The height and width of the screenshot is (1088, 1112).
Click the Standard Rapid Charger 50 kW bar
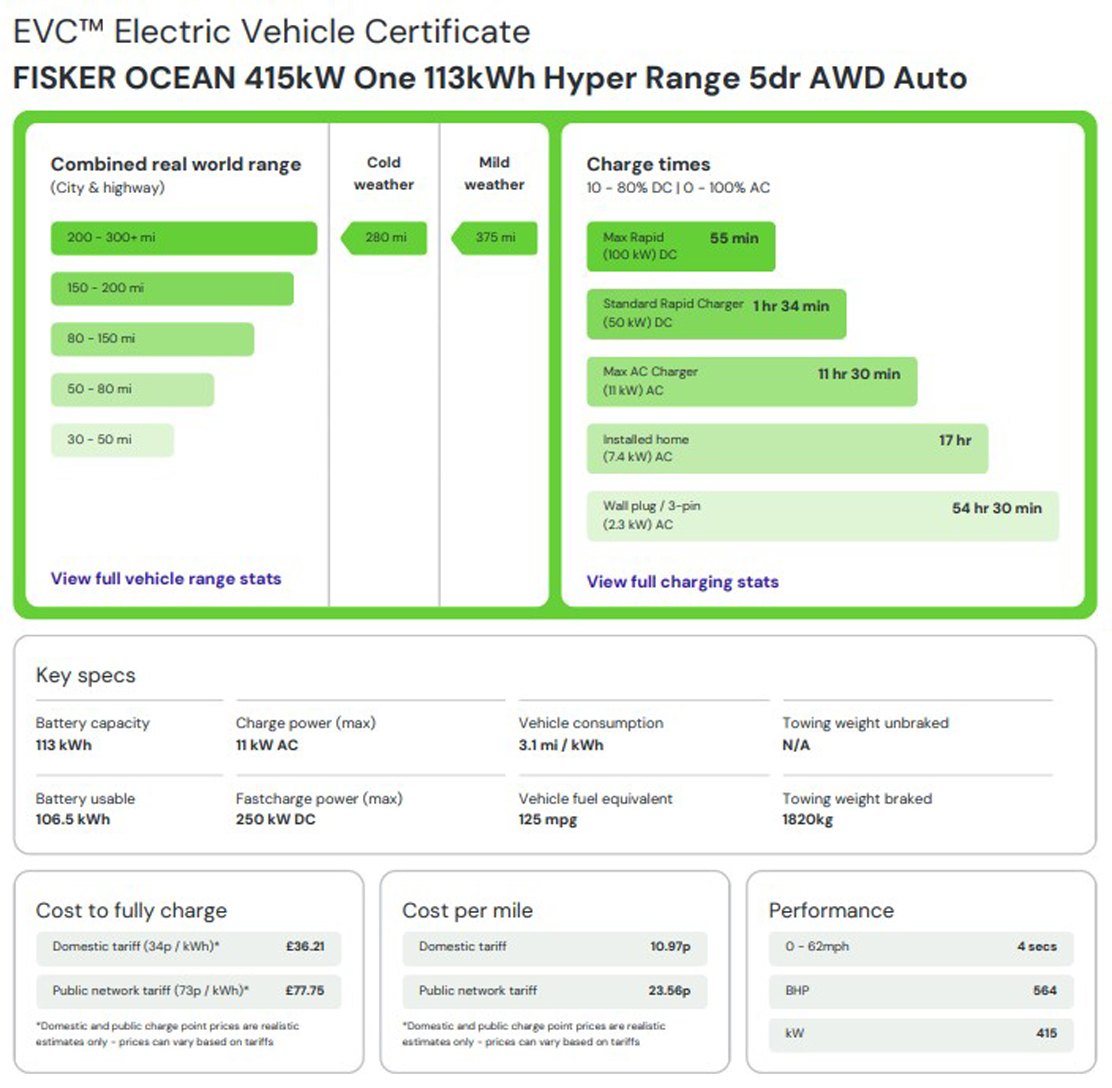point(716,313)
